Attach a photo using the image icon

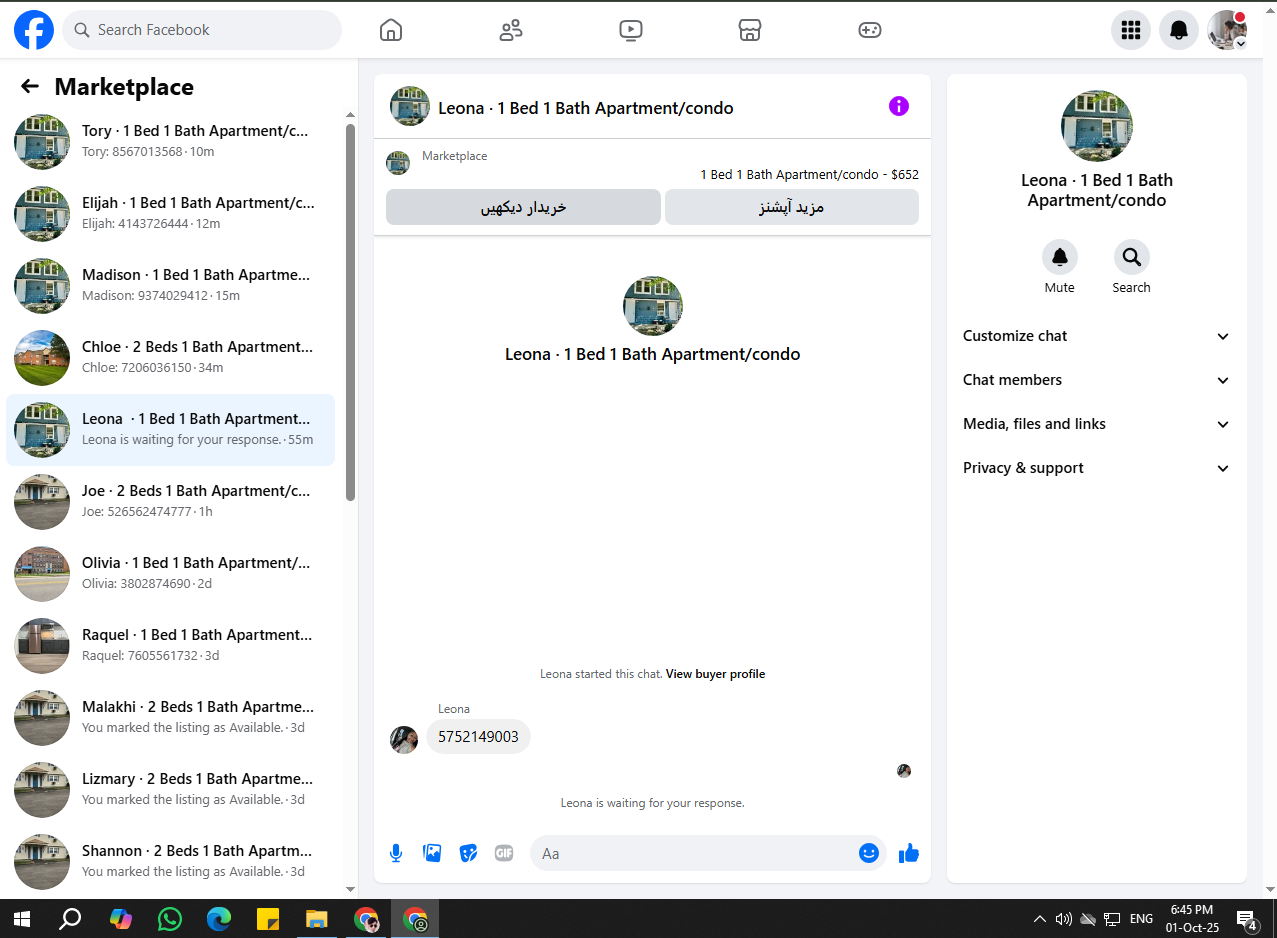(x=432, y=853)
